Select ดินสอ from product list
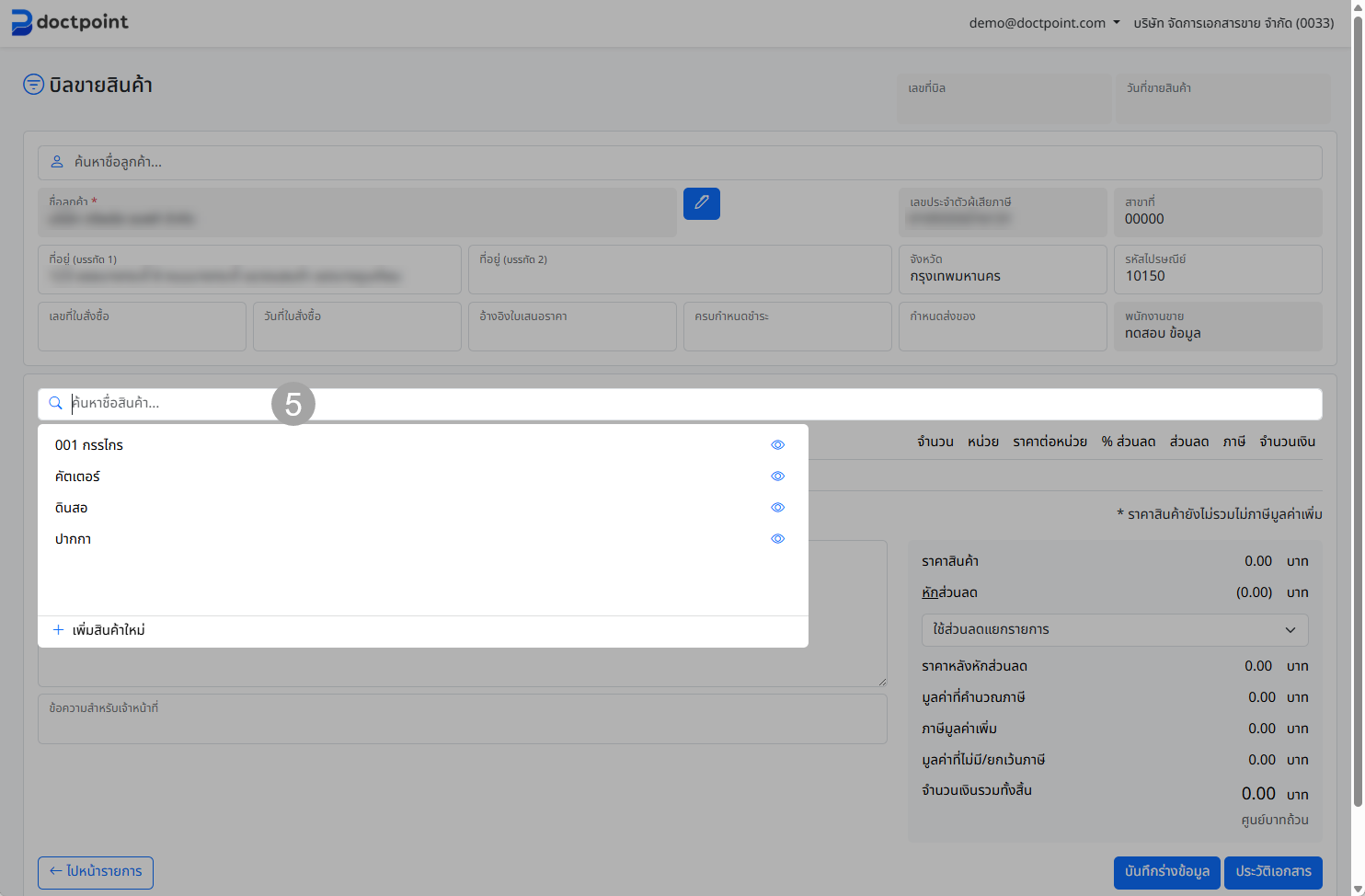Image resolution: width=1365 pixels, height=896 pixels. 72,508
